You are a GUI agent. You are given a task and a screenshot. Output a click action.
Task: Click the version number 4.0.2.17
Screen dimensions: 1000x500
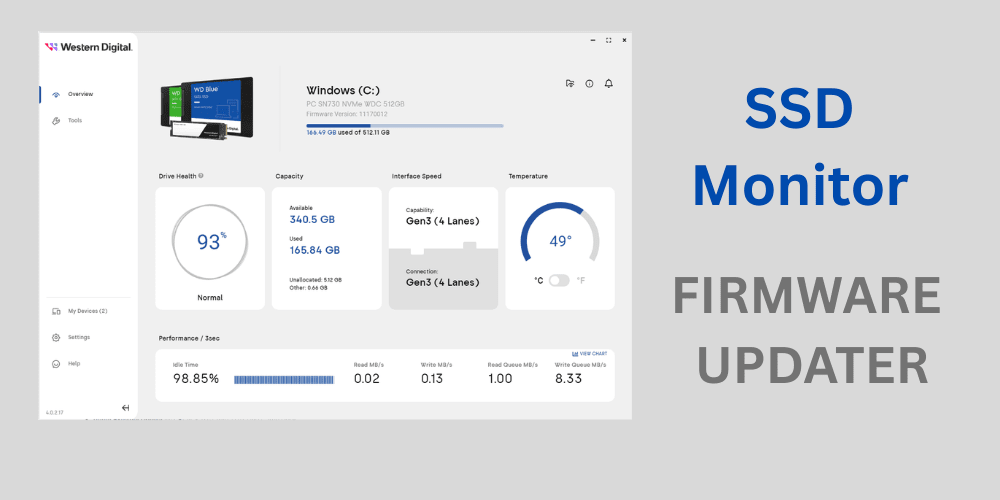coord(54,413)
